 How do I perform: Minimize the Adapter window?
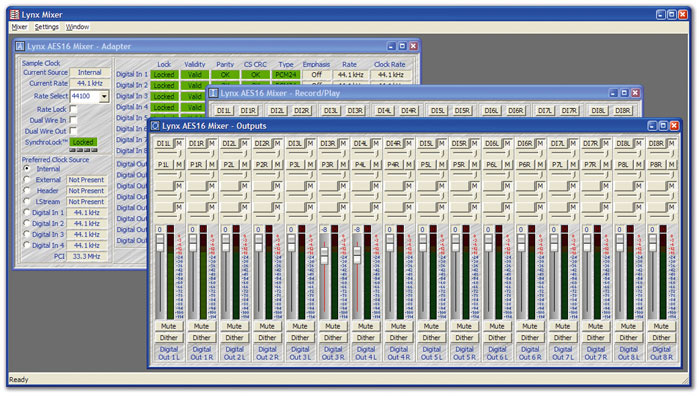tap(392, 46)
